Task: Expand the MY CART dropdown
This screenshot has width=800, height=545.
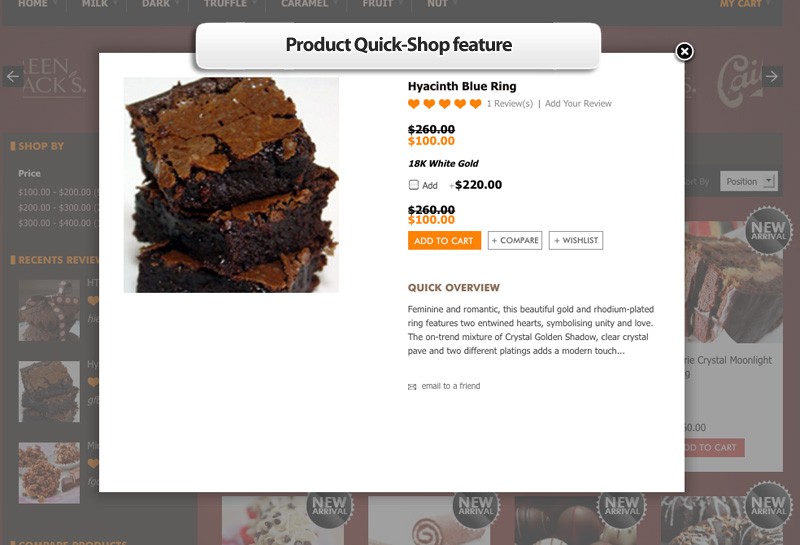Action: coord(744,4)
